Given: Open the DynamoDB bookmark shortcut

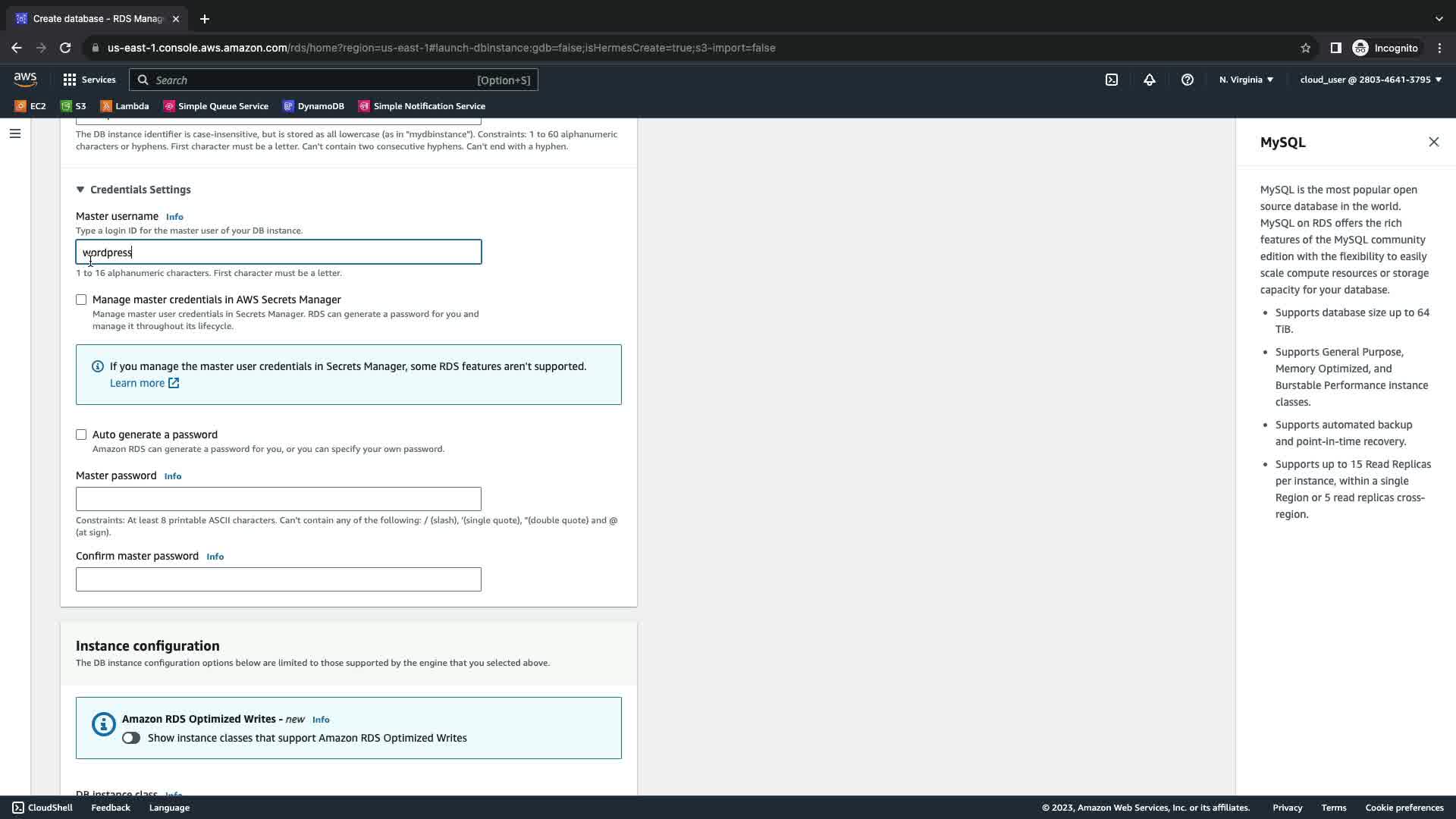Looking at the screenshot, I should [313, 106].
